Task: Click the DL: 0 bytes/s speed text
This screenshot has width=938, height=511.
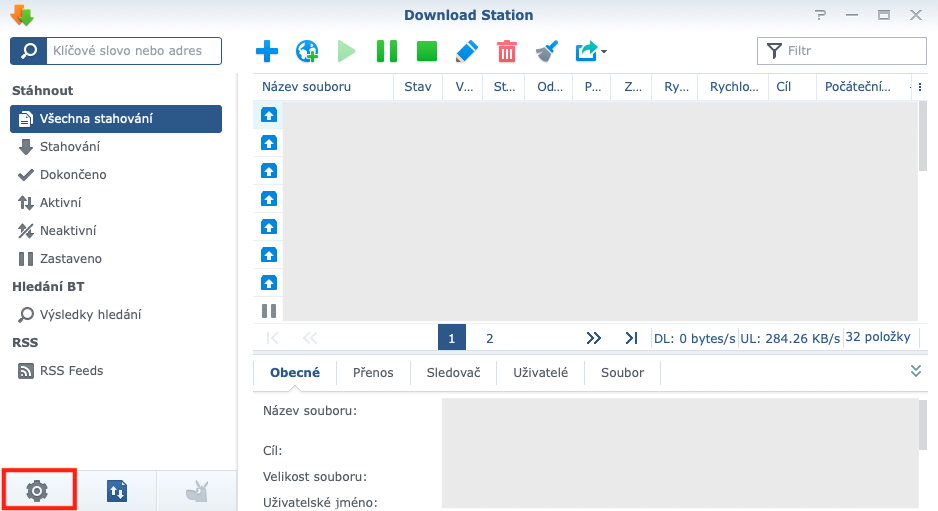Action: coord(695,339)
